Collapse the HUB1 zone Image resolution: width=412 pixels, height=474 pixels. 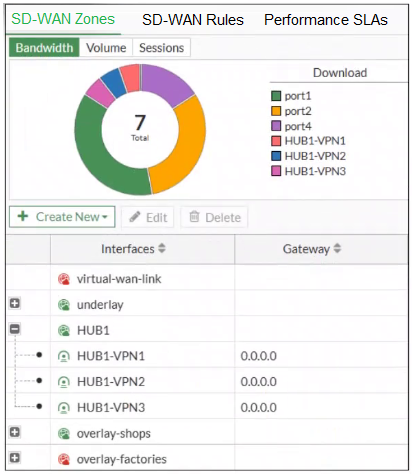coord(15,329)
